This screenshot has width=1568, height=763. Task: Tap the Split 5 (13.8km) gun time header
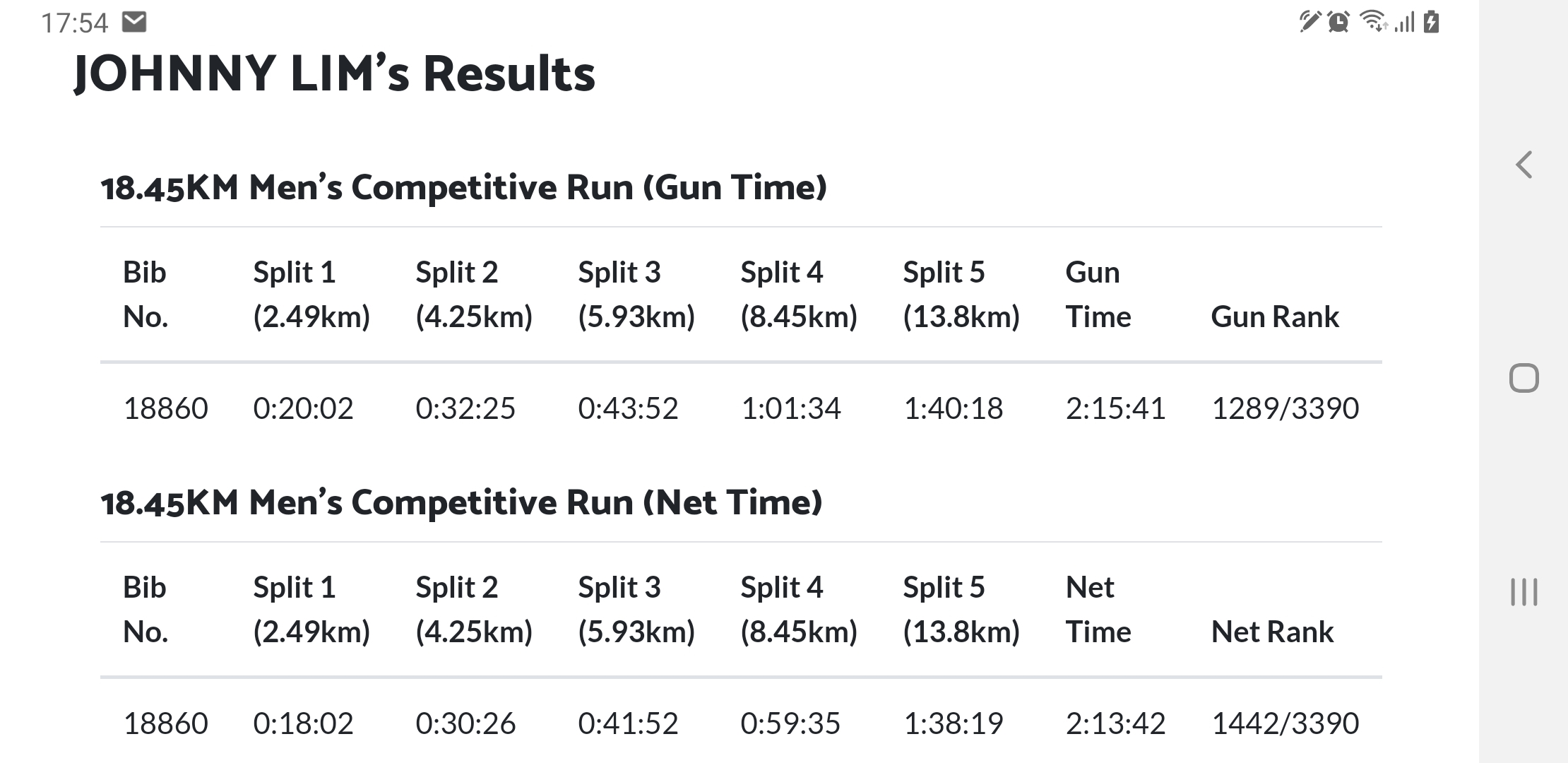tap(961, 295)
